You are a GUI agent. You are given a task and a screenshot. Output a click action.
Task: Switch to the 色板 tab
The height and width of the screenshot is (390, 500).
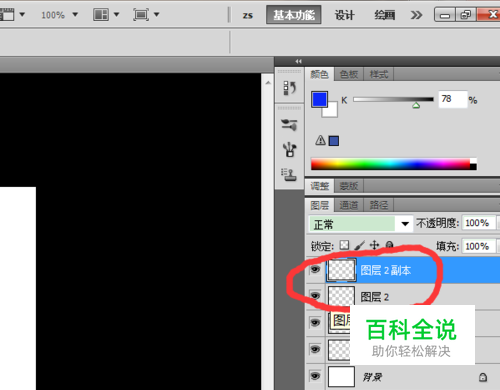(349, 74)
